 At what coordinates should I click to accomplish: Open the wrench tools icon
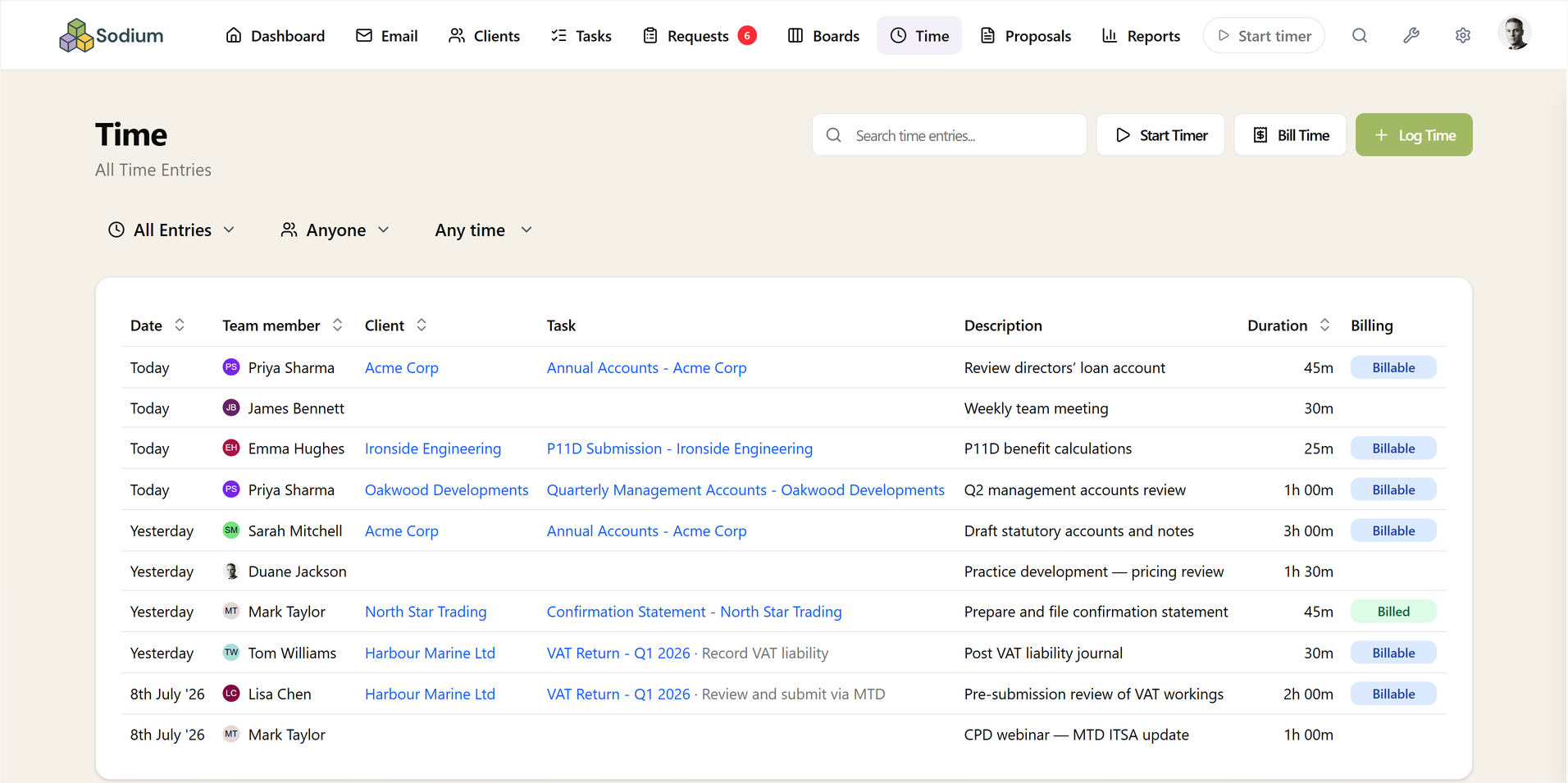coord(1411,35)
